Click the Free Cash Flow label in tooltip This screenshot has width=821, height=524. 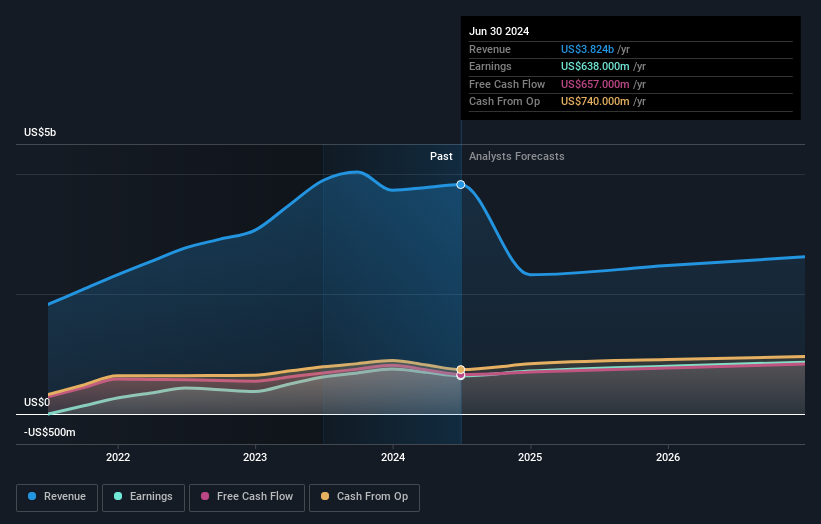click(x=507, y=84)
